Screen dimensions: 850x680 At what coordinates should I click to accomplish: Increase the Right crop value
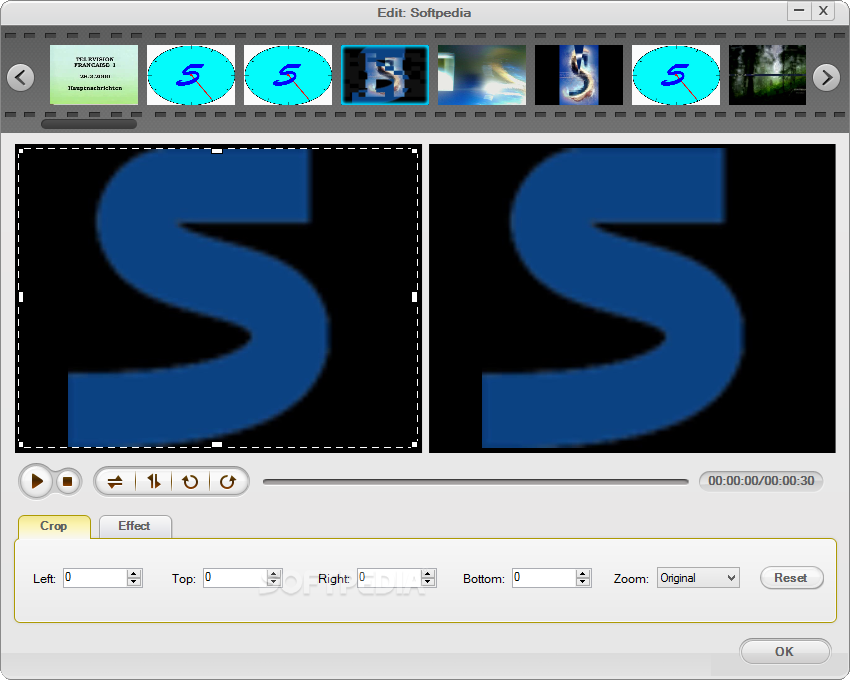click(428, 574)
